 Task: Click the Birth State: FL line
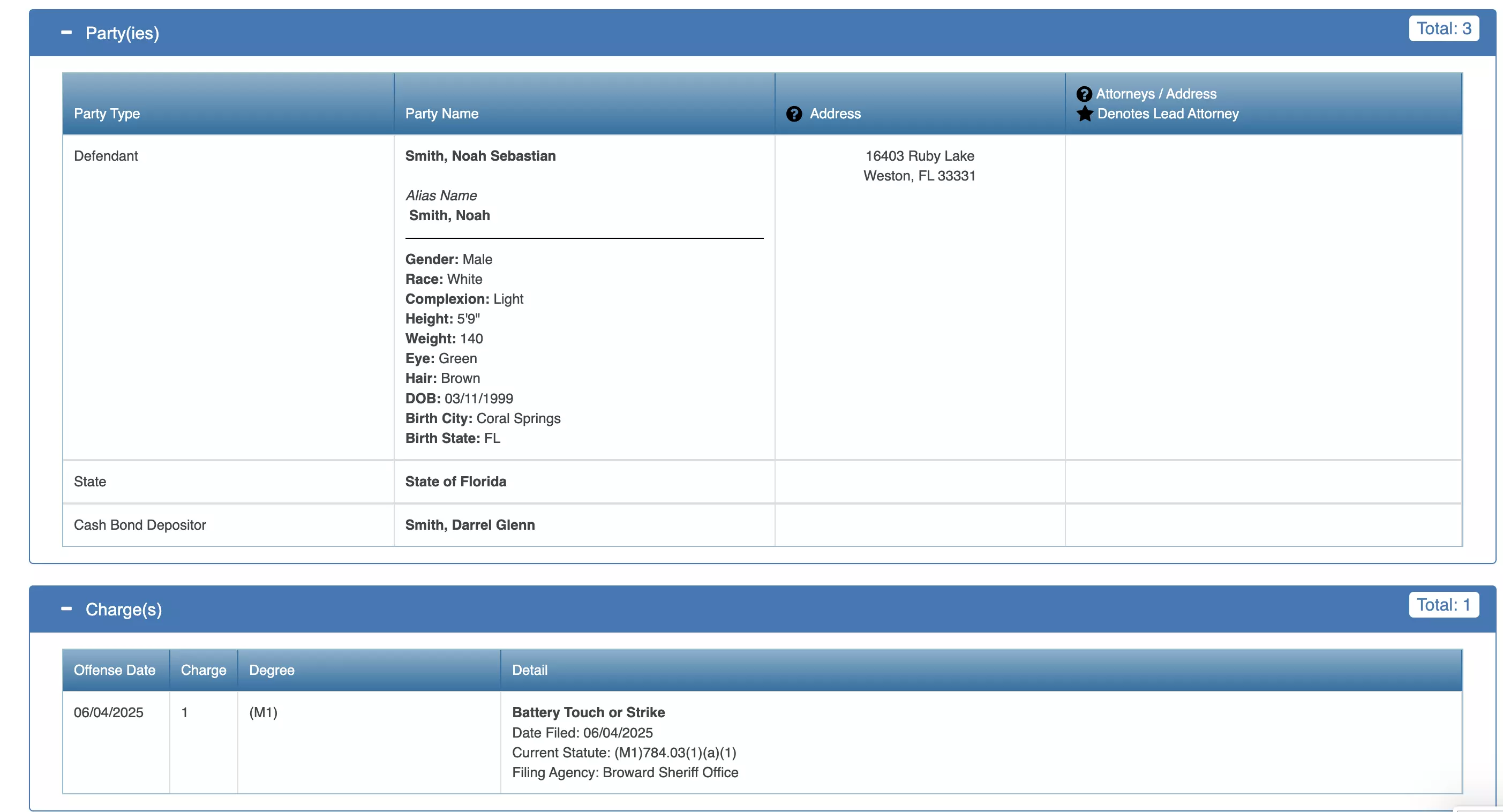453,438
